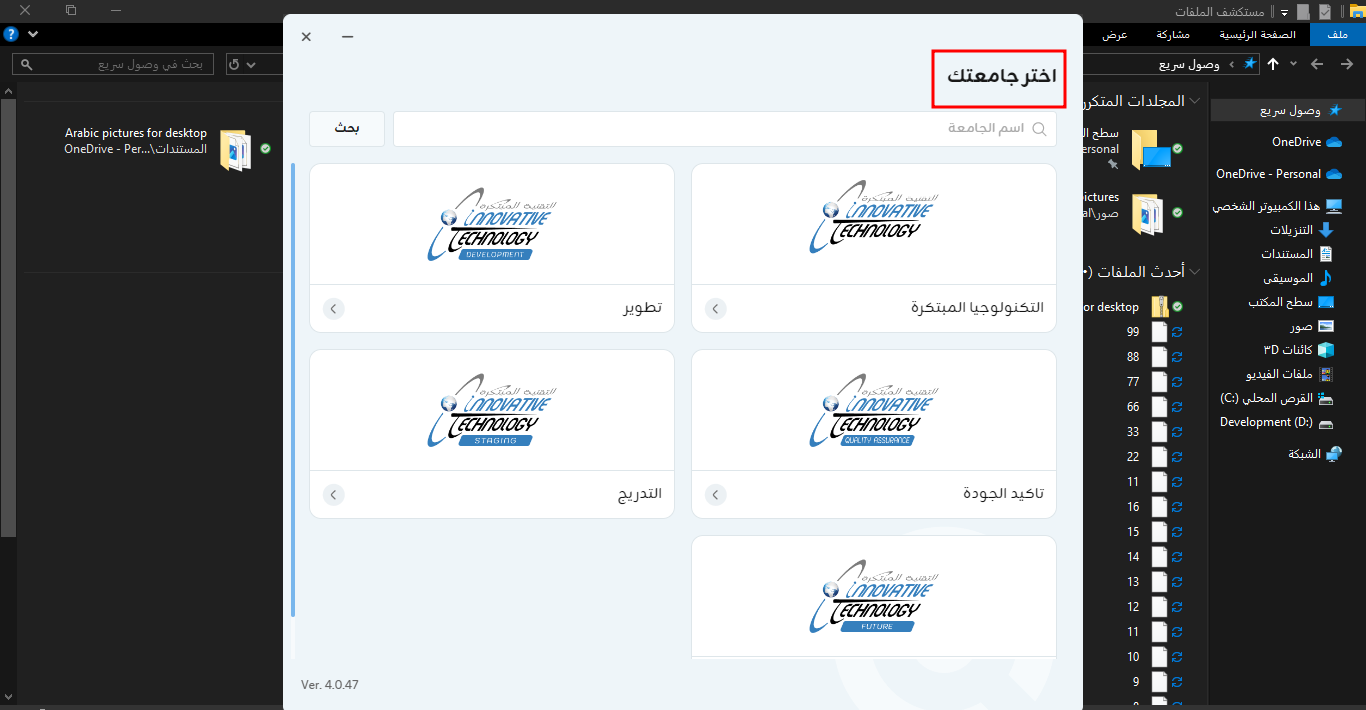This screenshot has width=1366, height=710.
Task: Click the music note icon in the sidebar
Action: (x=1327, y=278)
